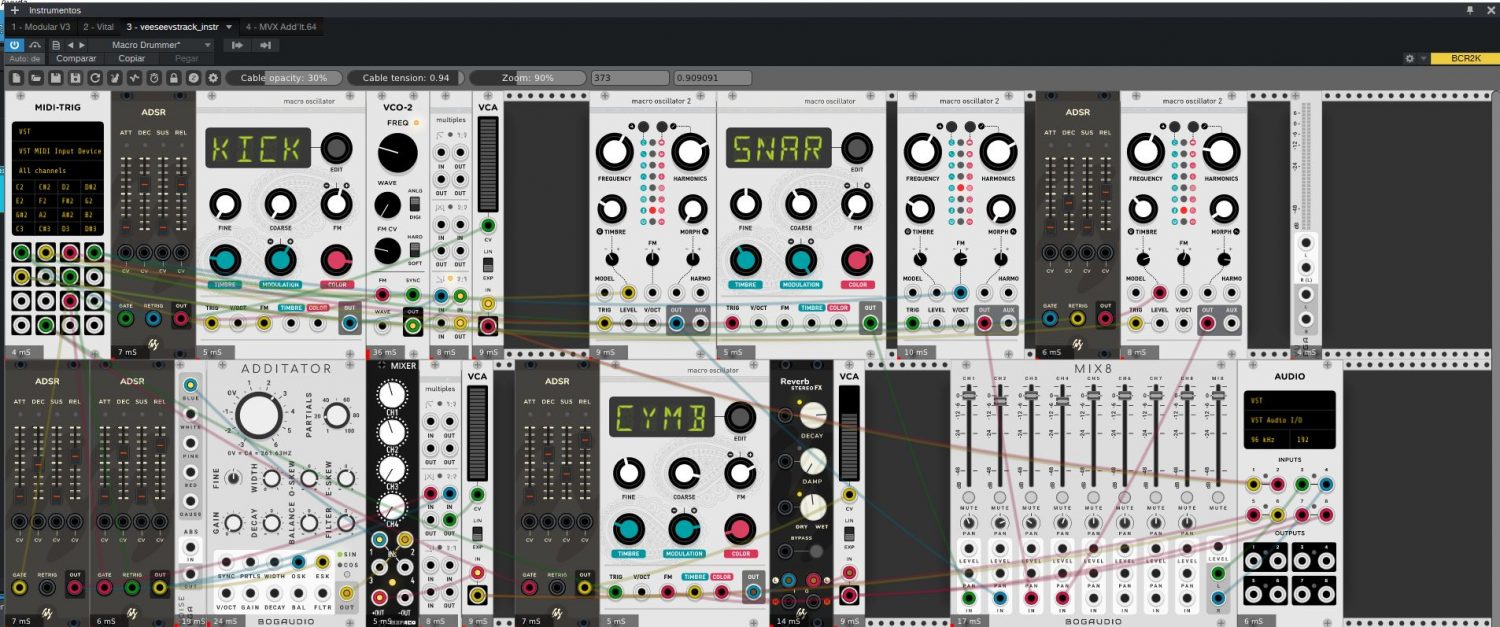Click the revert patch circular arrow icon
The width and height of the screenshot is (1500, 627).
[95, 77]
